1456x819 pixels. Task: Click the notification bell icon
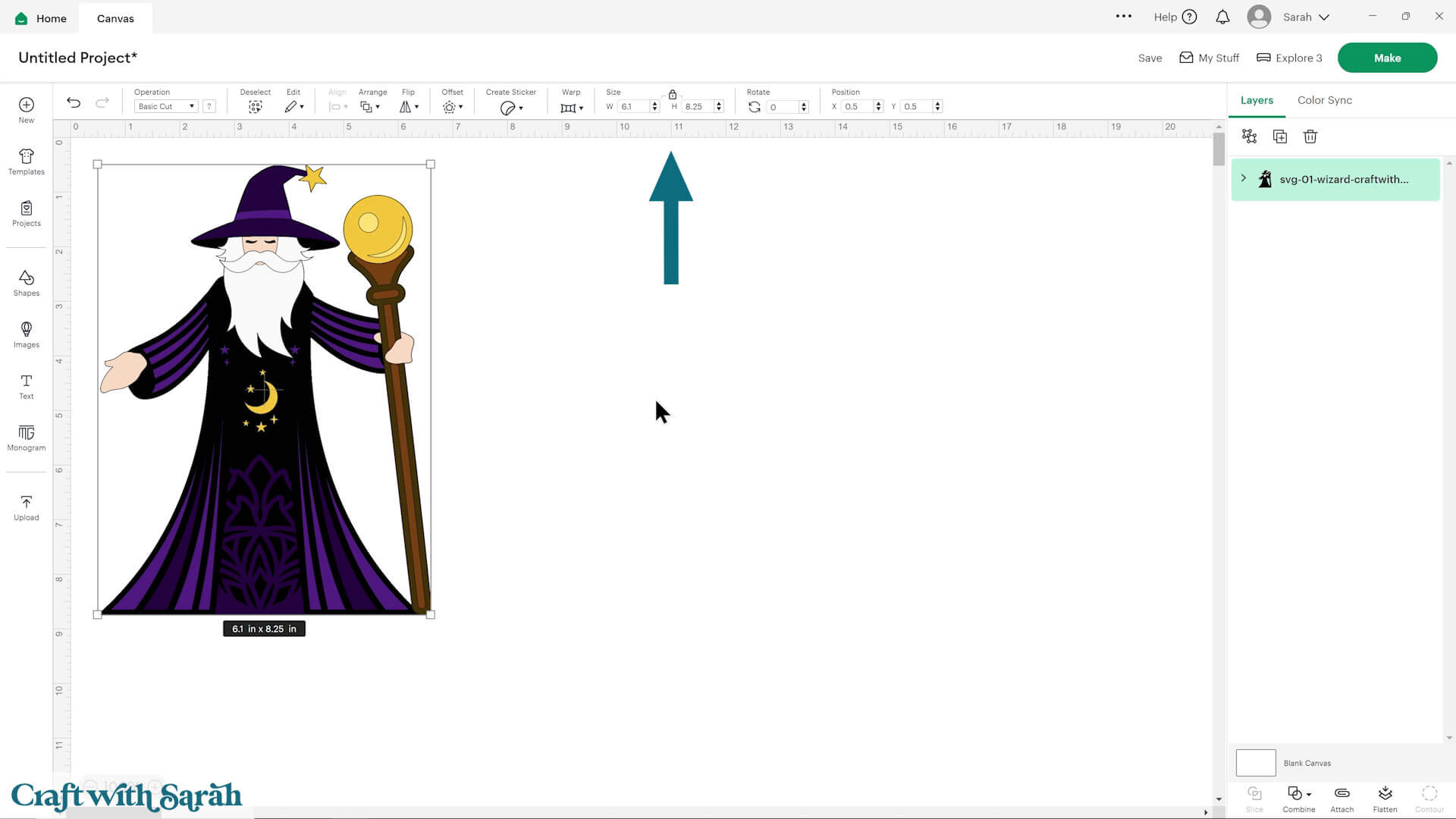pos(1222,17)
